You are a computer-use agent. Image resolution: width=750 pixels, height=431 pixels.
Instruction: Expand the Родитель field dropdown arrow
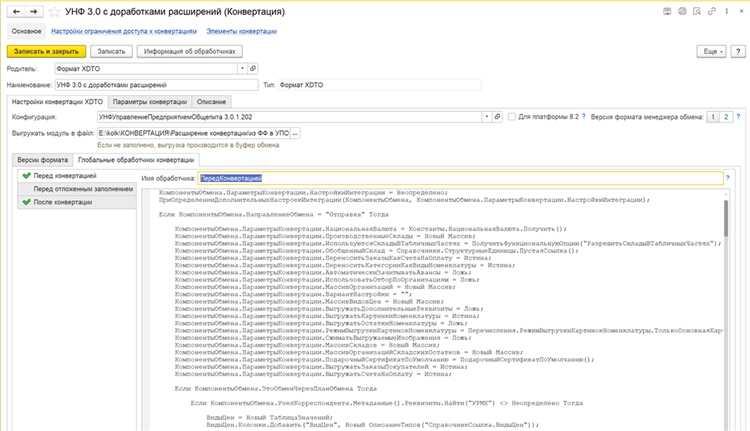242,68
